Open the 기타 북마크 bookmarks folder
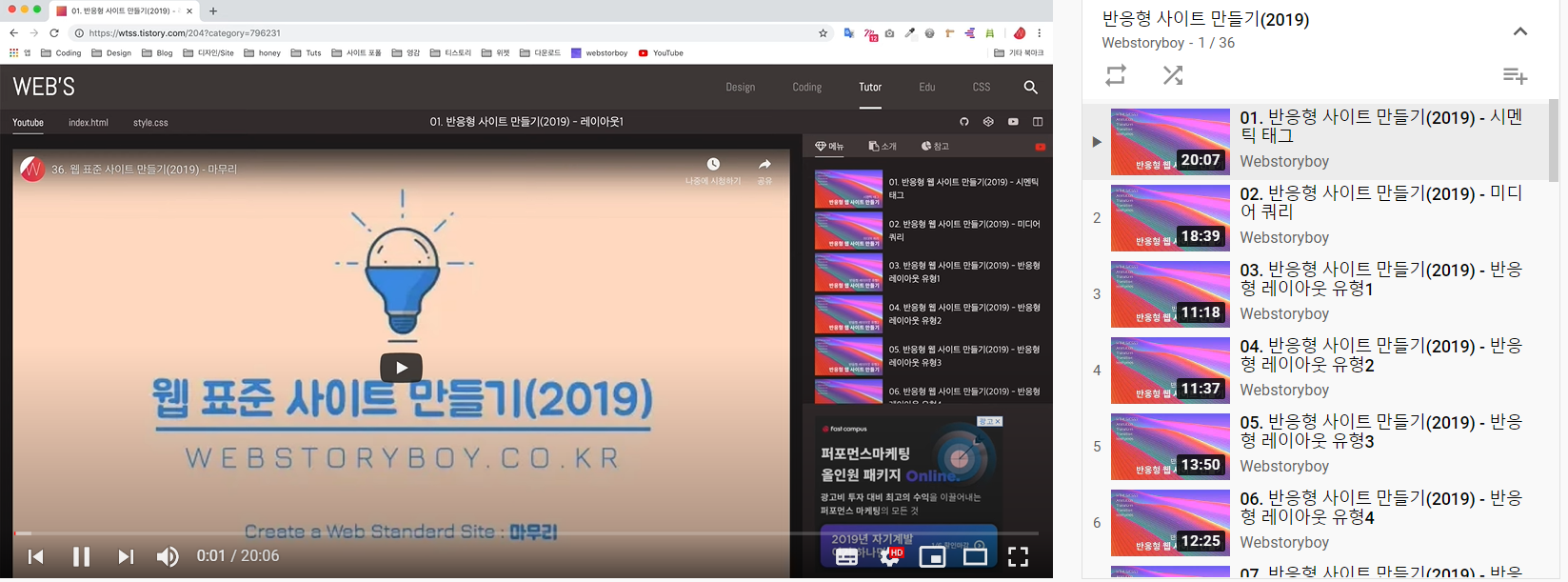 click(1019, 53)
